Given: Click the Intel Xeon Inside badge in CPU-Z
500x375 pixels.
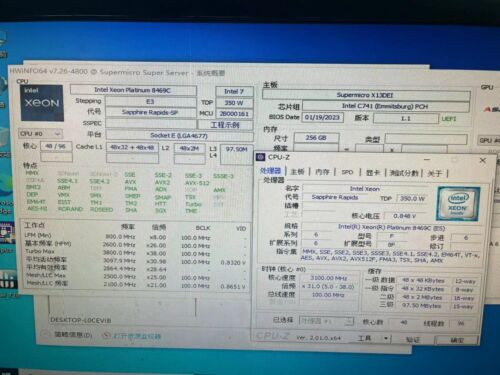Looking at the screenshot, I should (x=458, y=204).
